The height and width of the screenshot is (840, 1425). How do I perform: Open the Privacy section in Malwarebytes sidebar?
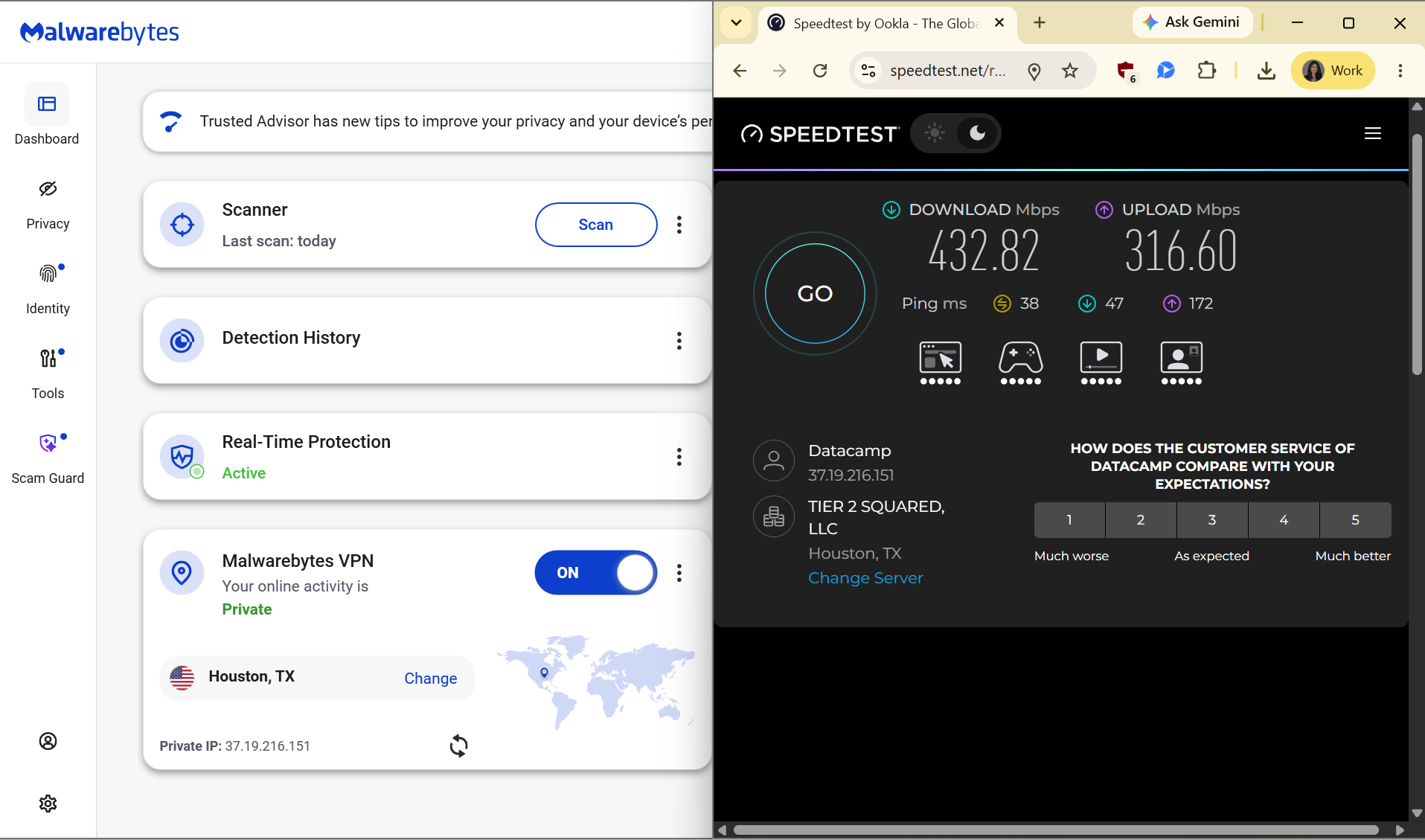coord(48,205)
